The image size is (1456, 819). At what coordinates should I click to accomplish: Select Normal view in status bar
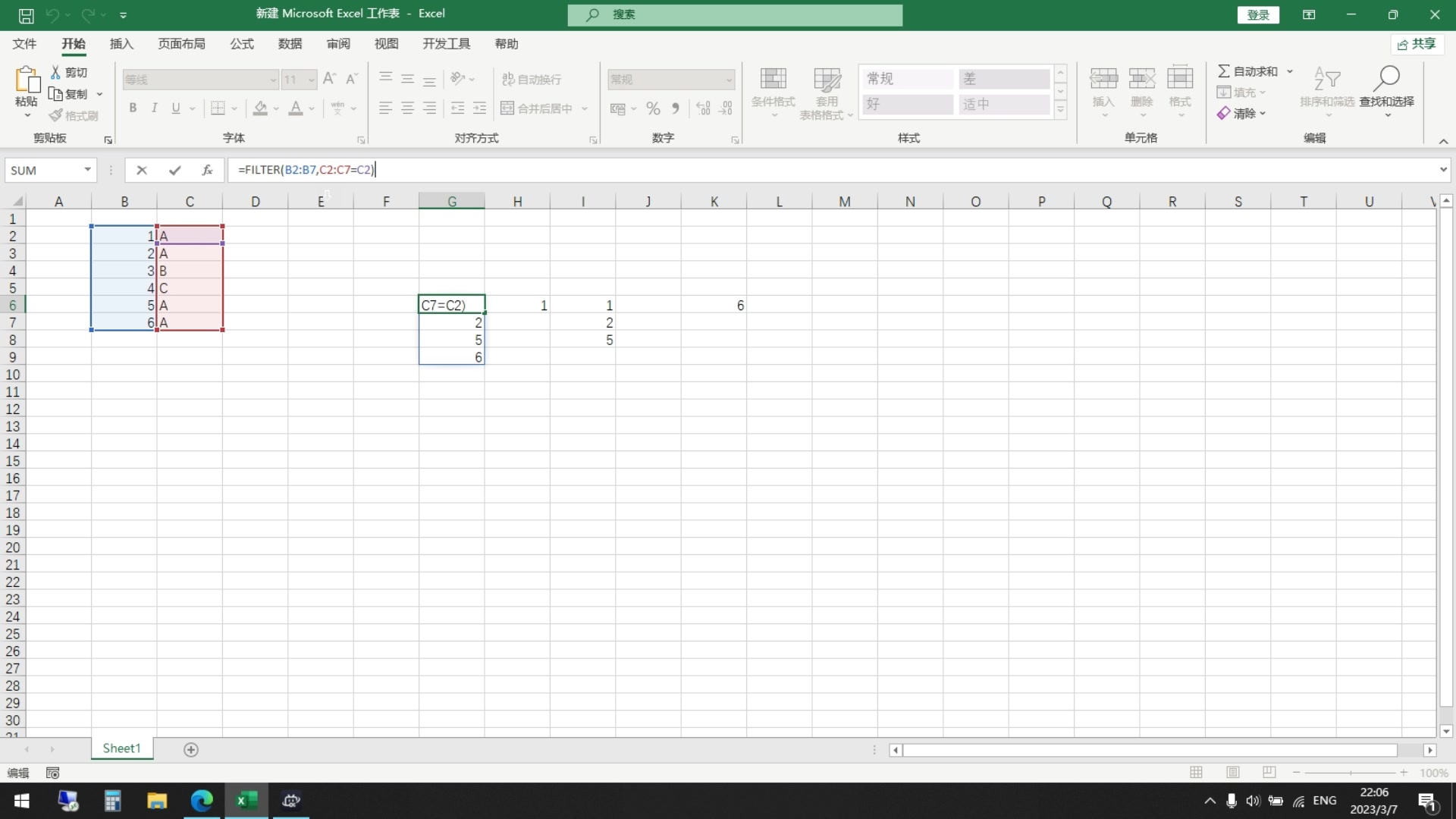click(x=1197, y=772)
